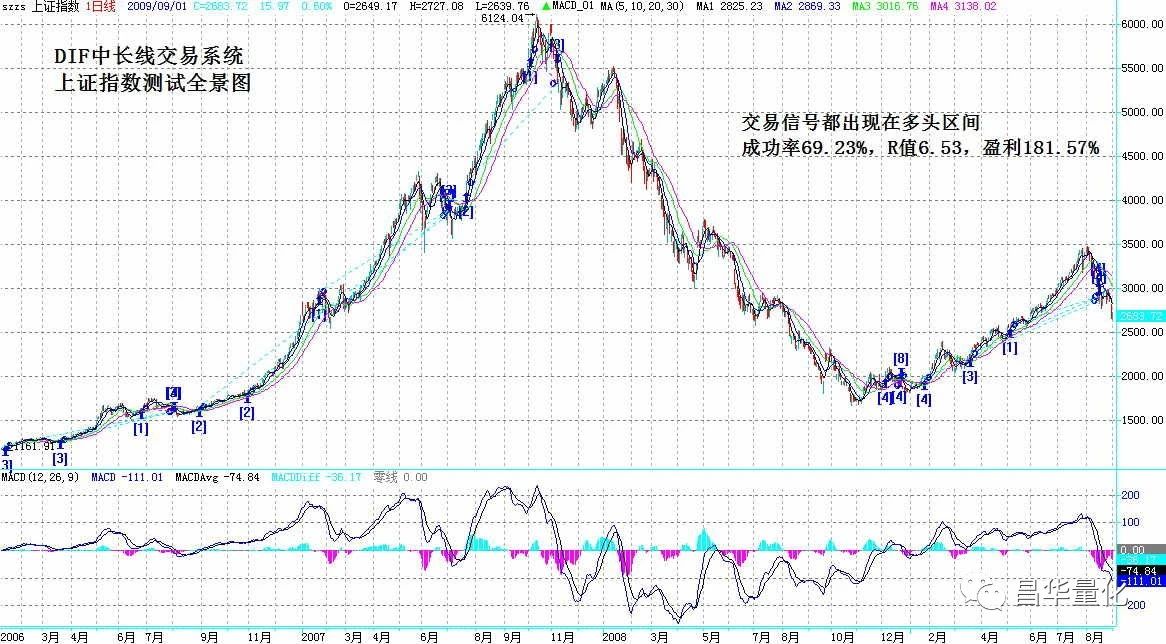Viewport: 1166px width, 644px height.
Task: Click the 'MACD_01 MA(5,10,20,30)' indicator label
Action: 618,6
